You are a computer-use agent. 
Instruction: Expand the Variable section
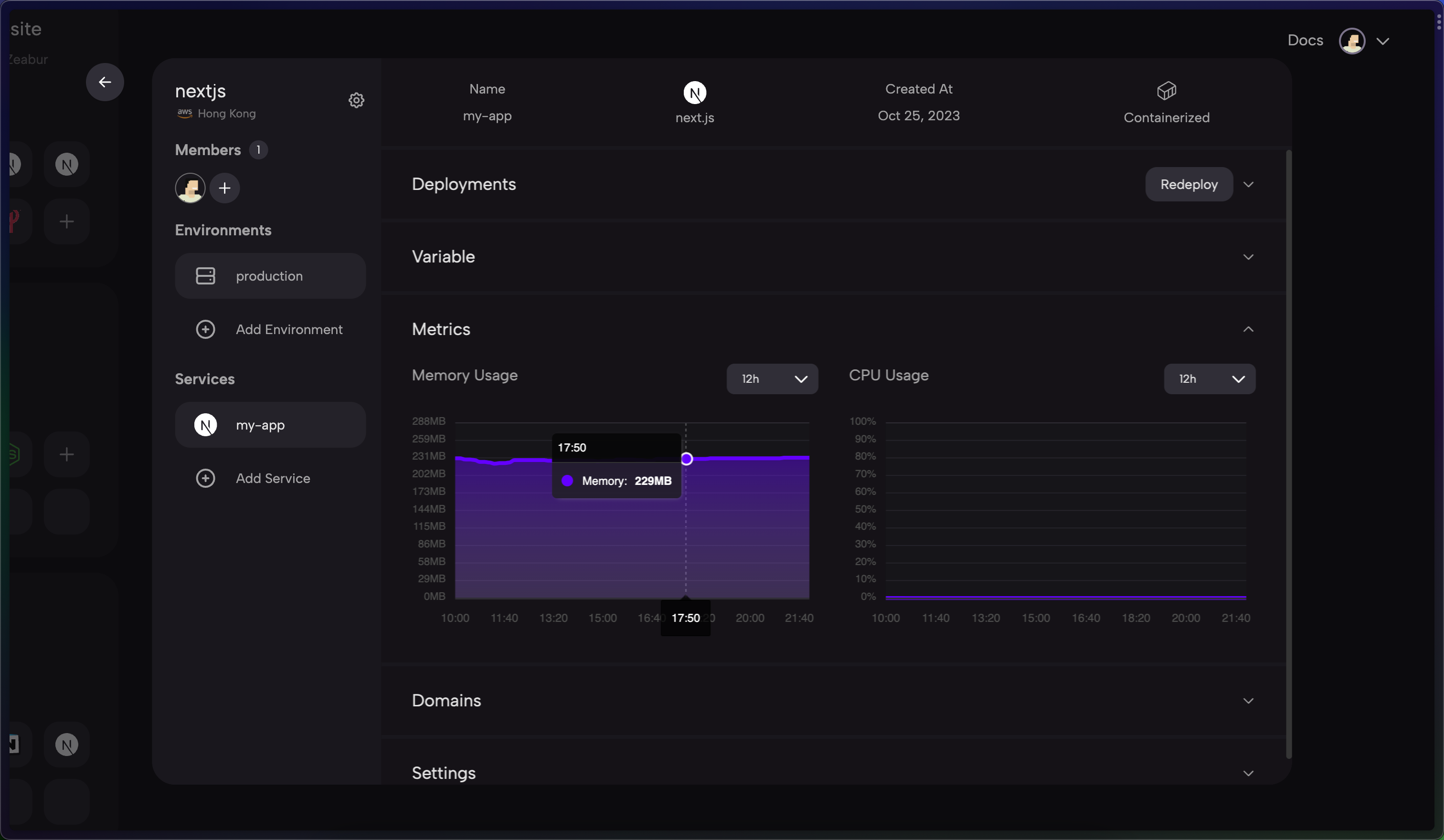tap(1249, 257)
